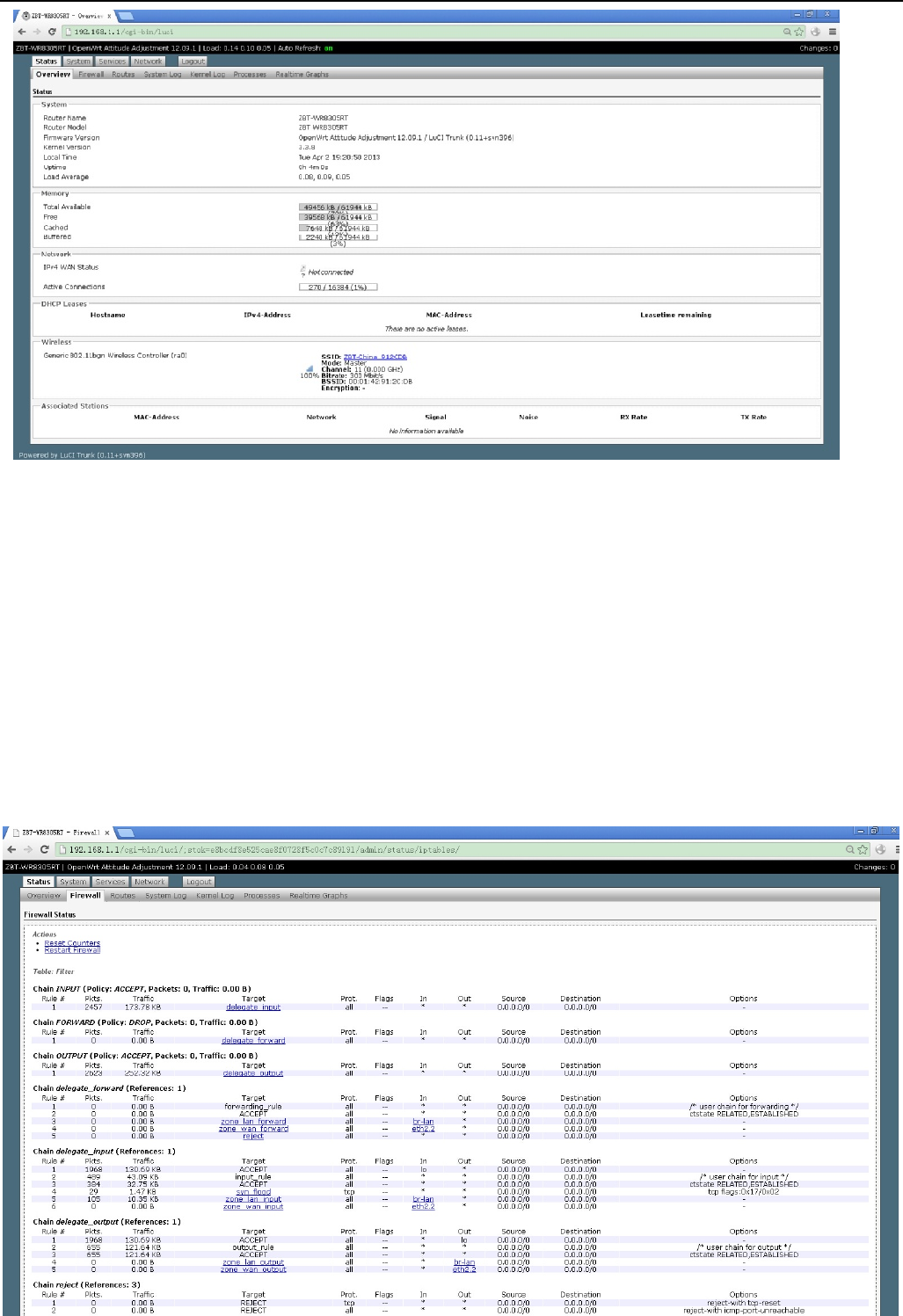903x1316 pixels.
Task: Open delegate_input target link in INPUT chain
Action: point(253,1007)
